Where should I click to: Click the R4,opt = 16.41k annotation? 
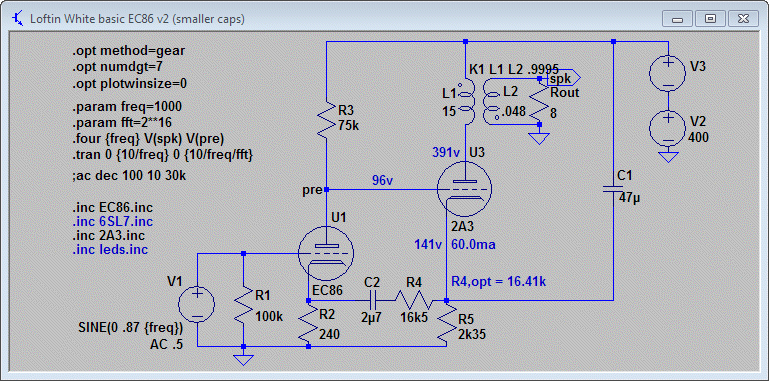pos(499,282)
